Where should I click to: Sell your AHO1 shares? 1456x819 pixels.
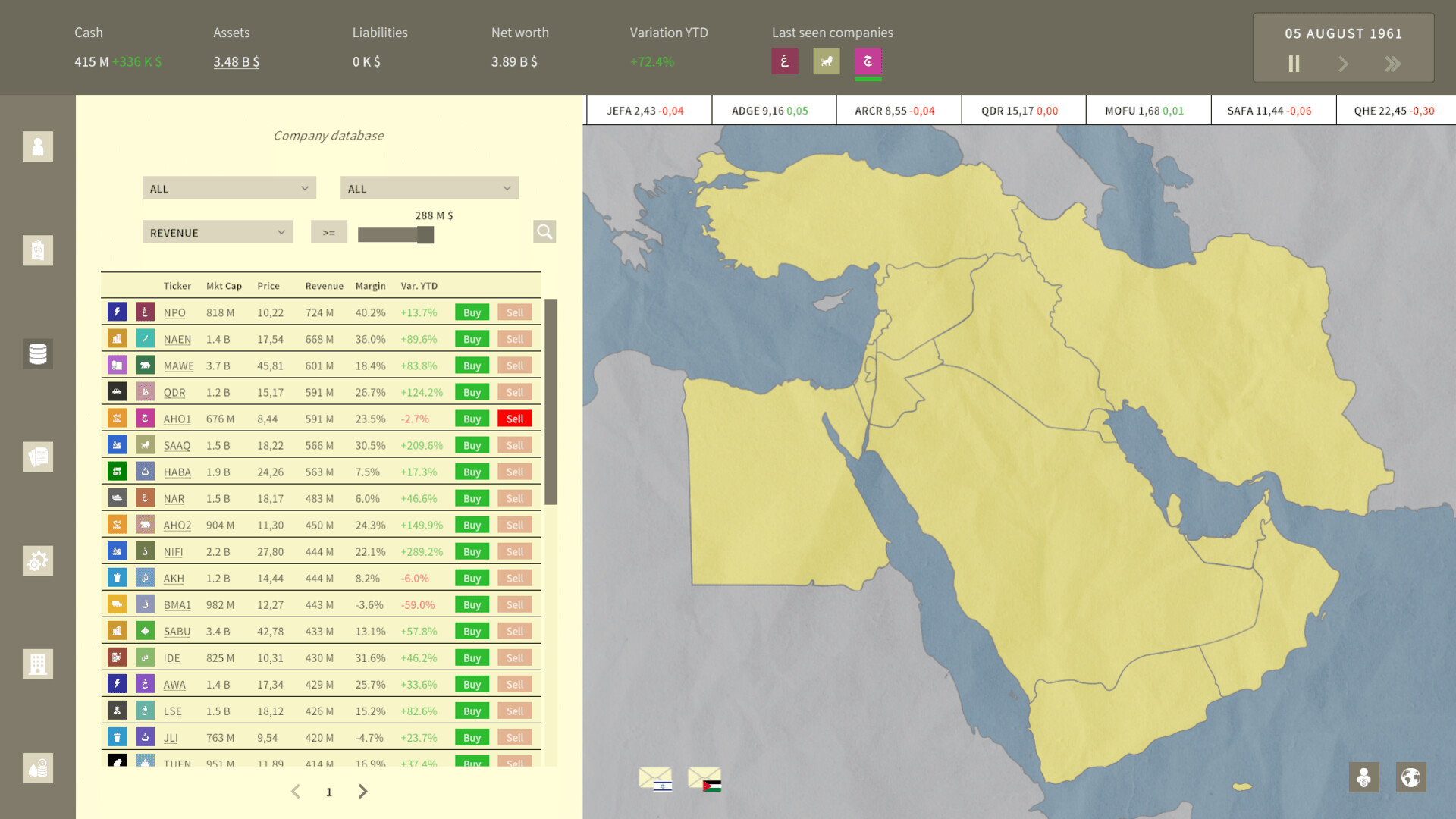514,418
